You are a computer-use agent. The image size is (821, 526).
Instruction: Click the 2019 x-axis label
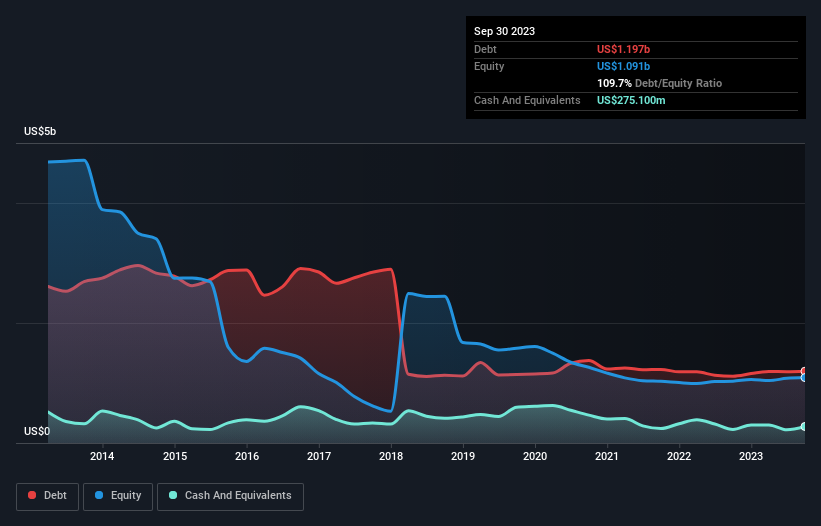tap(463, 456)
